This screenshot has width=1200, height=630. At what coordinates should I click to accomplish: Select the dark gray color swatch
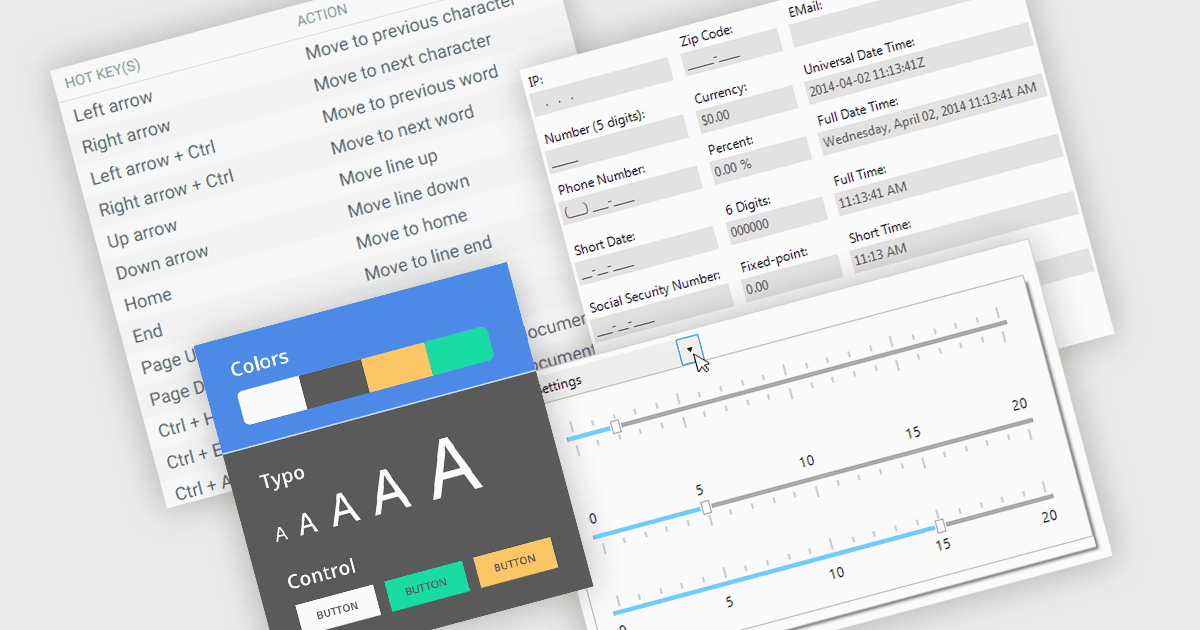(x=335, y=385)
